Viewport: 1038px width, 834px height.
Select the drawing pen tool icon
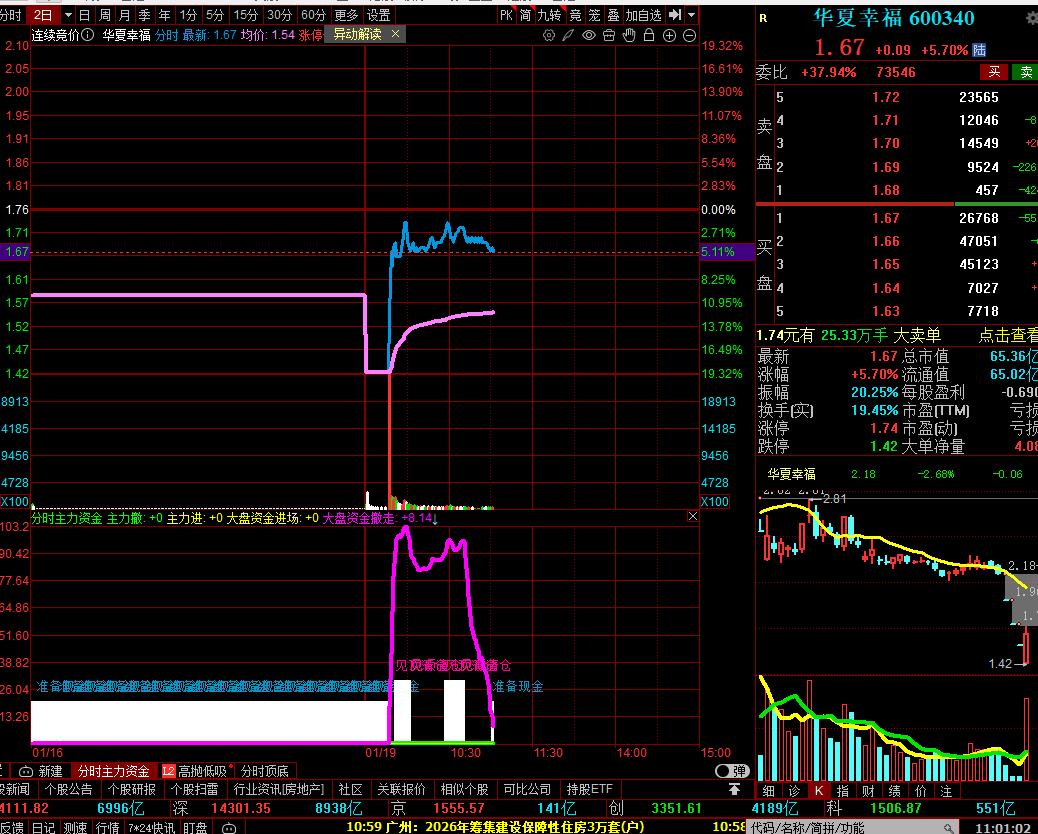click(x=568, y=35)
